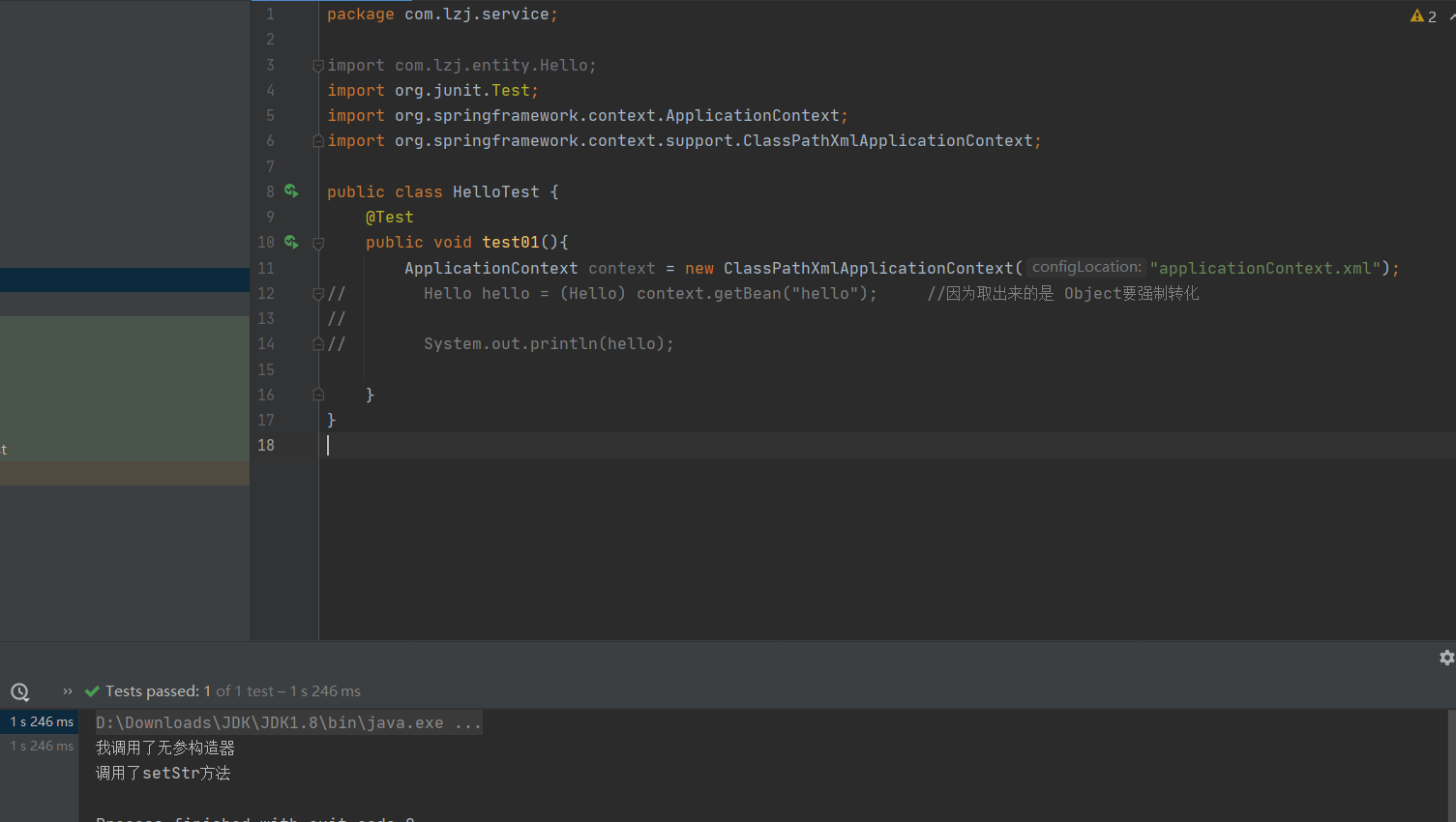Click the HelloTest class name

coord(496,191)
